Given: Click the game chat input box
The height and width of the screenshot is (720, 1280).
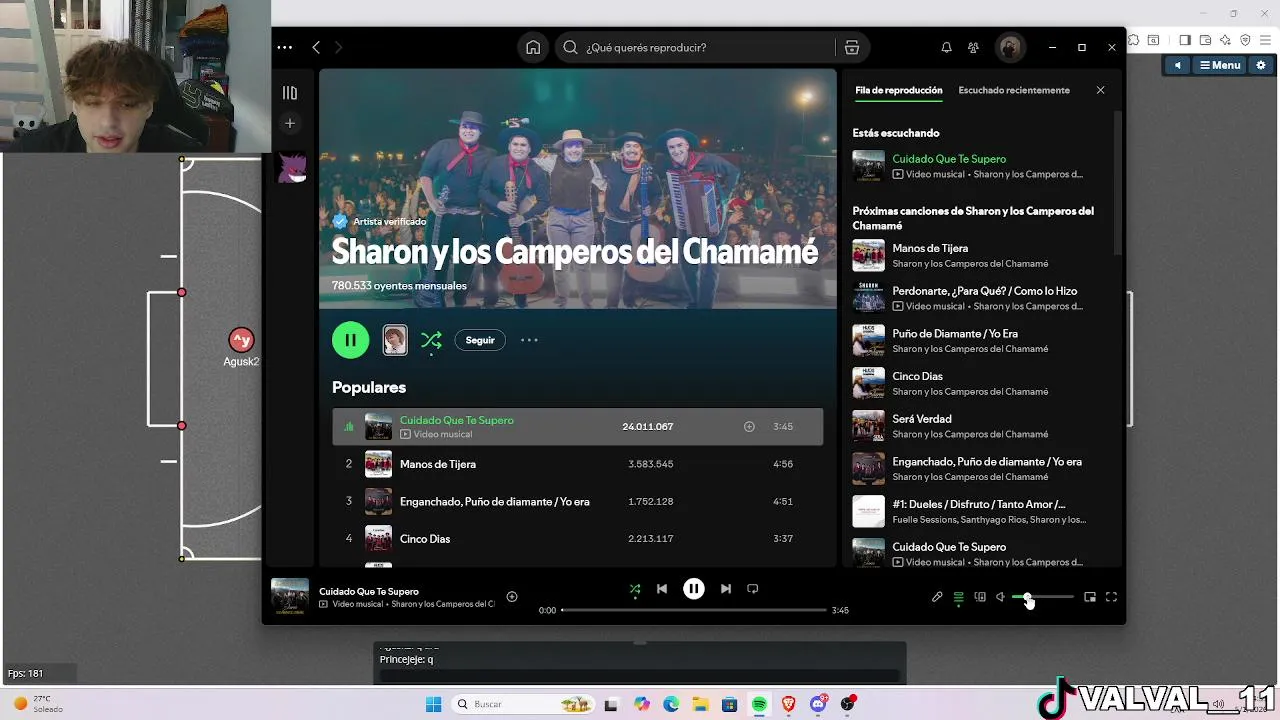Looking at the screenshot, I should (640, 675).
